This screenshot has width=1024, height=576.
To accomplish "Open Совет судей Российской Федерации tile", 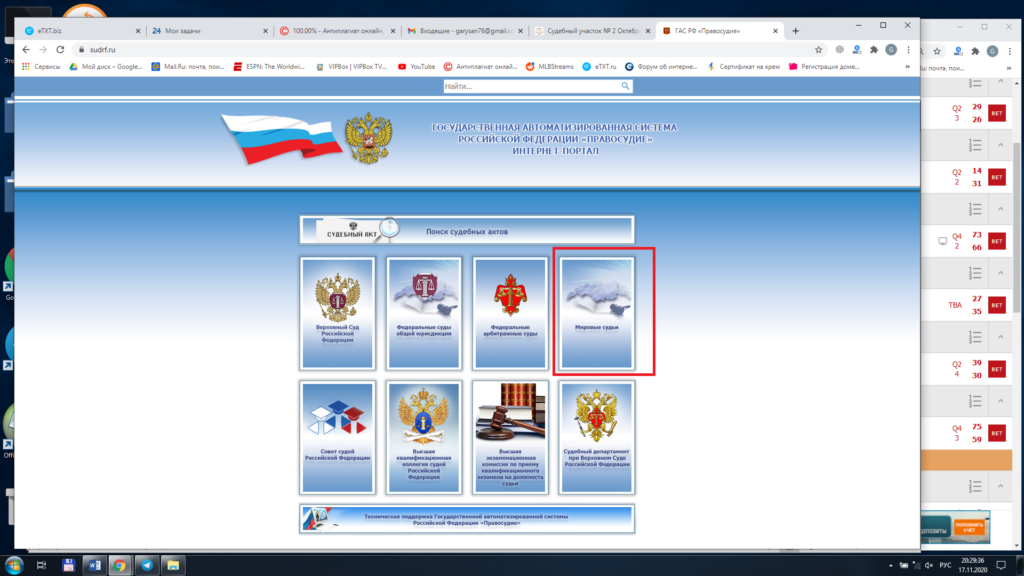I will (x=338, y=437).
